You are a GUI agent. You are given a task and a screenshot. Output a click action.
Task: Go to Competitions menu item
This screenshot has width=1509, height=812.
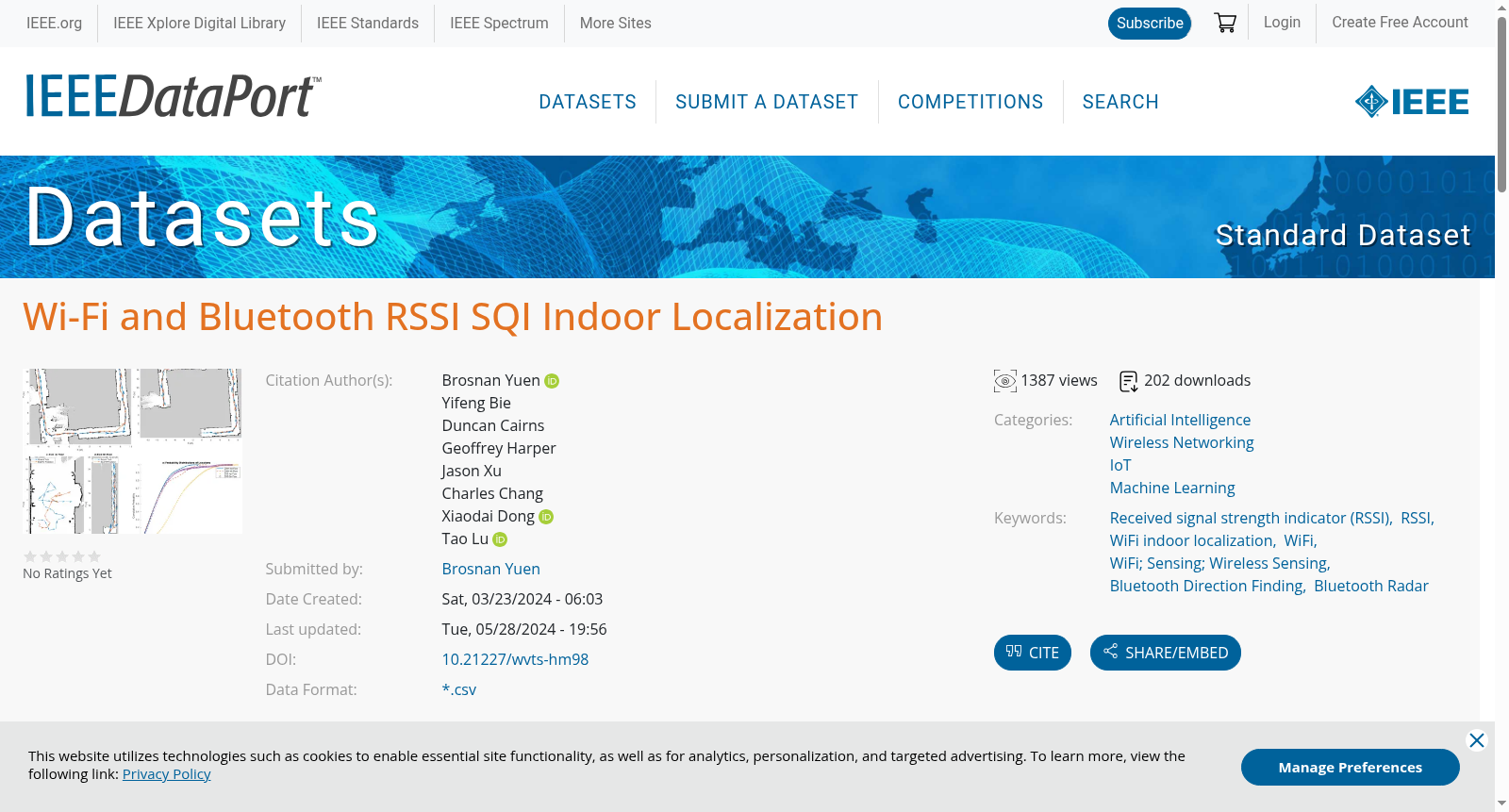point(970,102)
